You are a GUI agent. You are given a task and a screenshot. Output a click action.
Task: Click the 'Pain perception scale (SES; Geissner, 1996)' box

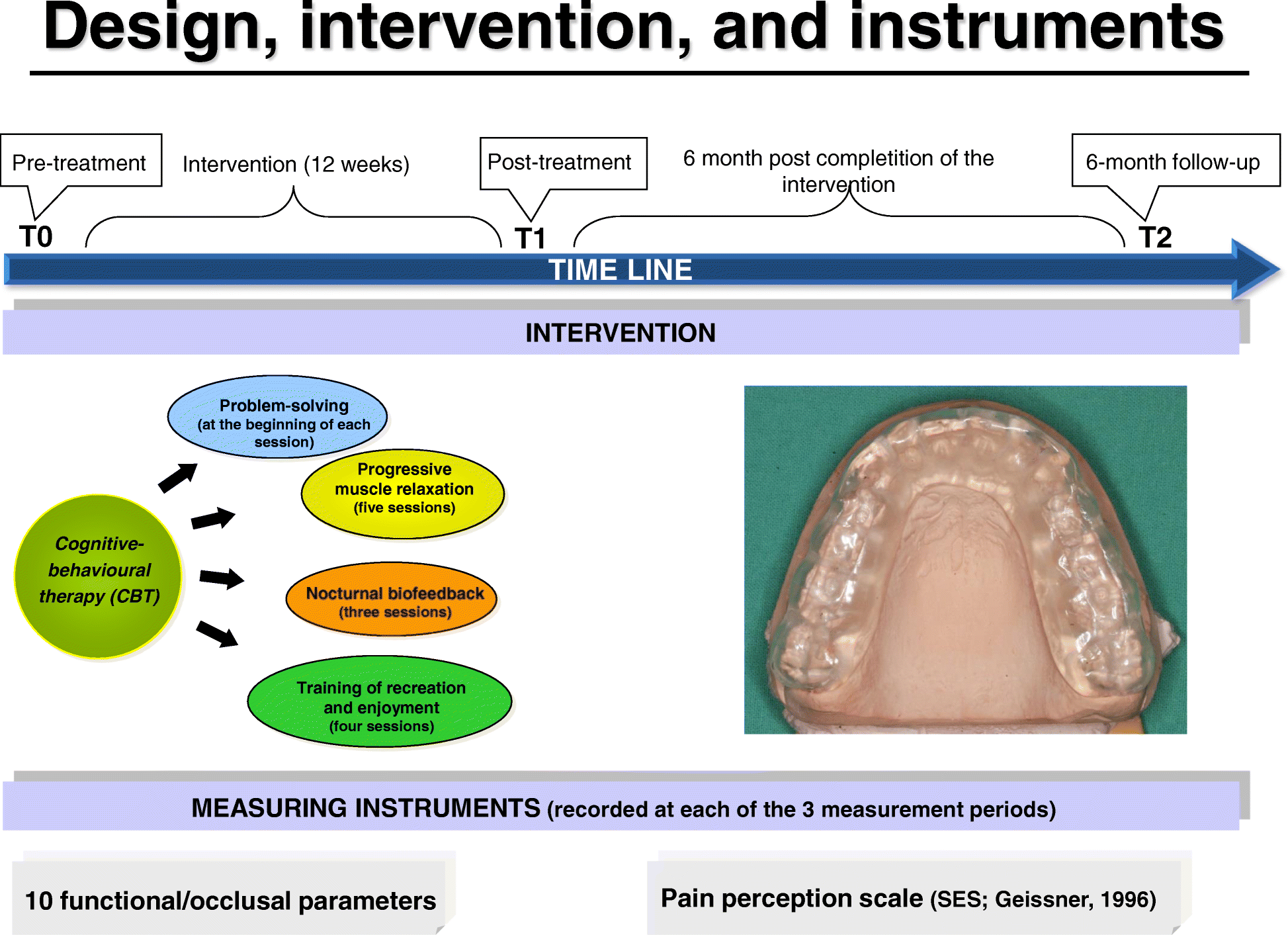914,898
